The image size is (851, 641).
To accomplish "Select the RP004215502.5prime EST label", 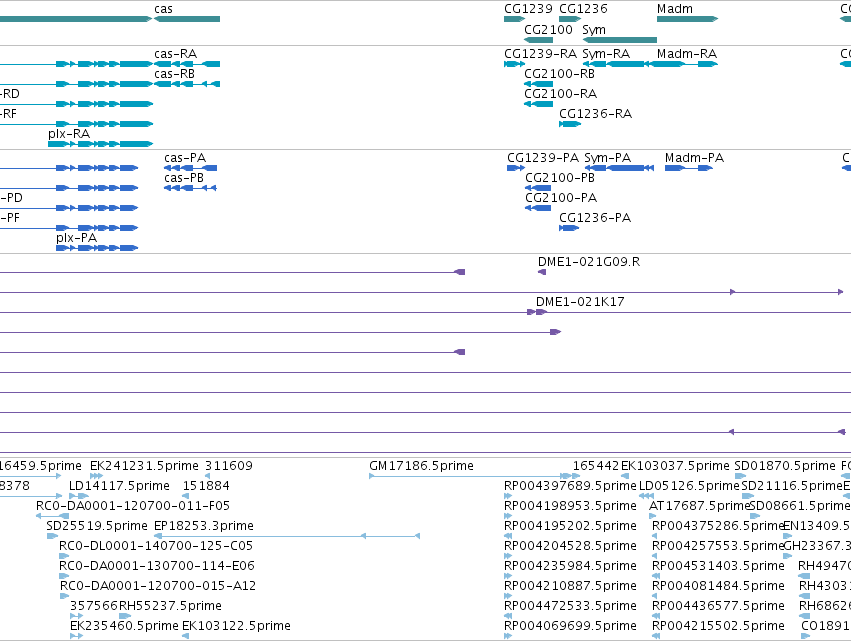I will pyautogui.click(x=718, y=626).
